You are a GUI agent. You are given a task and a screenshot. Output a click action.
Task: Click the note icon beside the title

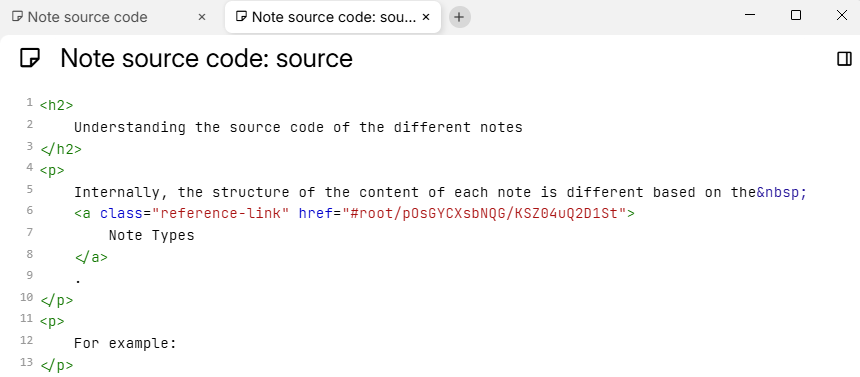tap(30, 58)
